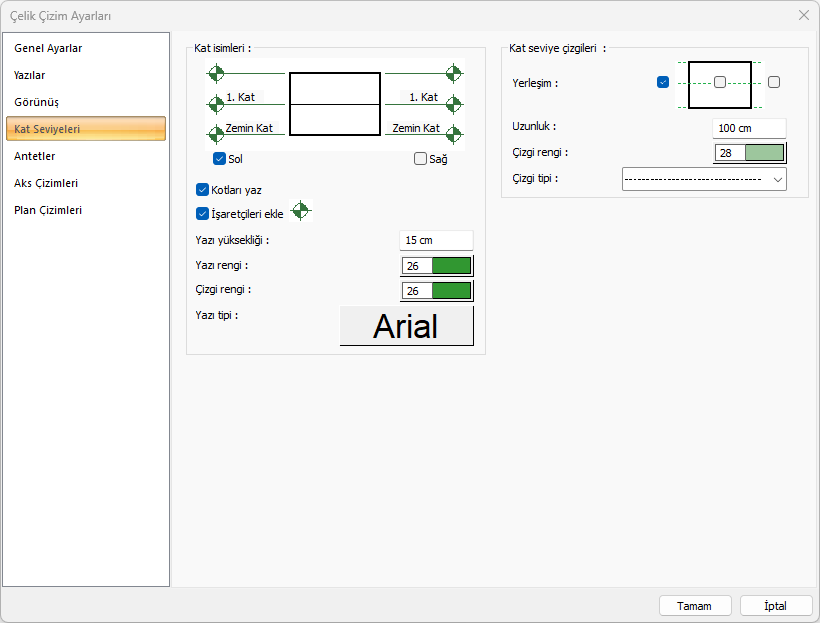Switch to the Antetler section

[35, 156]
